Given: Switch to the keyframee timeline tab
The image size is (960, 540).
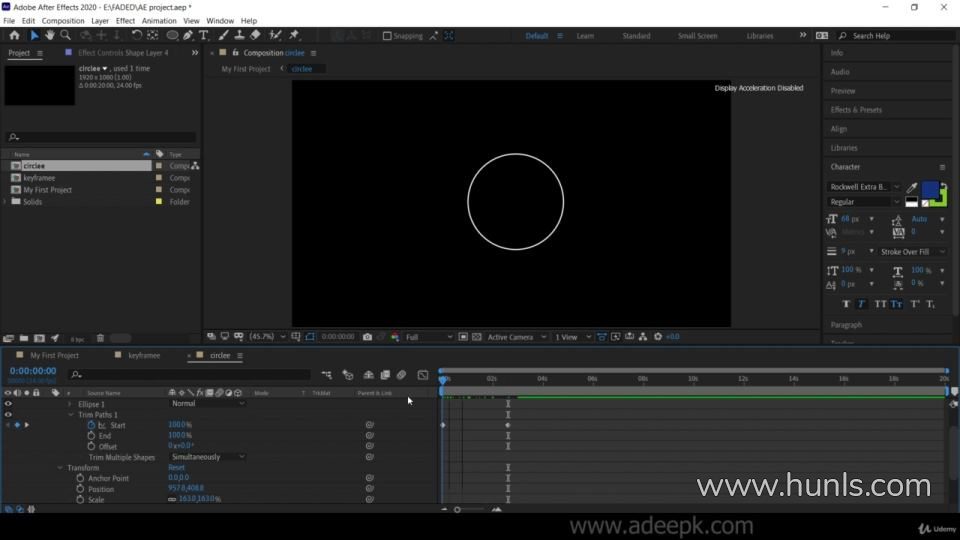Looking at the screenshot, I should tap(143, 355).
